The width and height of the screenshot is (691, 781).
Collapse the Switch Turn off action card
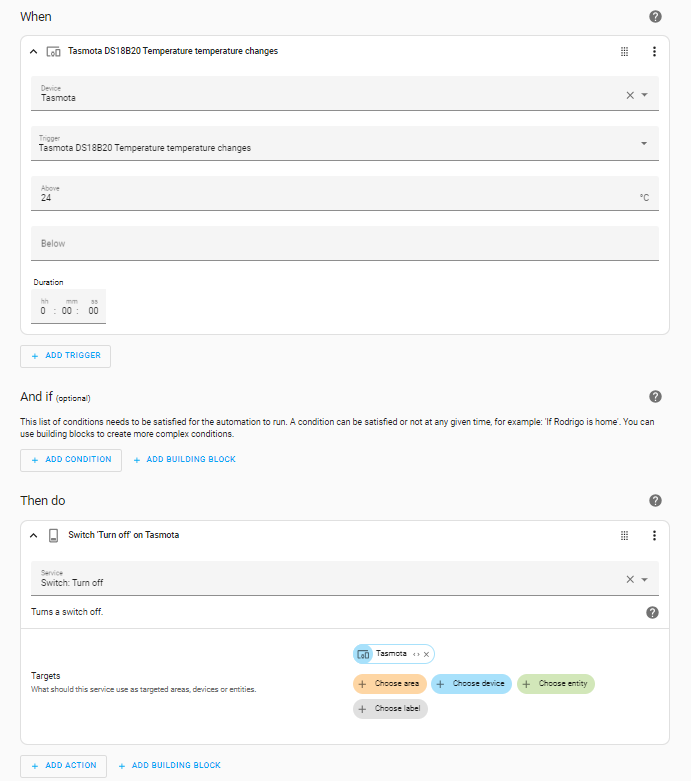33,536
